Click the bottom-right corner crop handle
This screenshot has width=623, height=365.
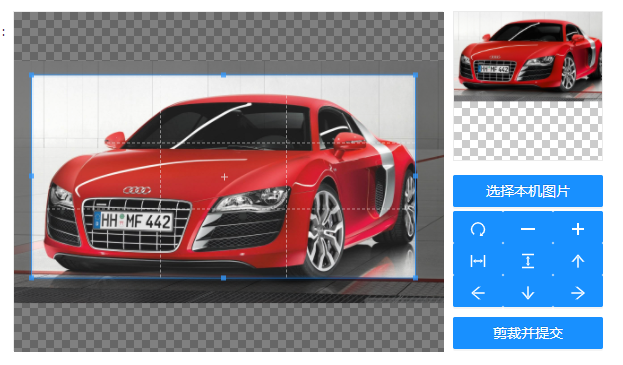416,278
